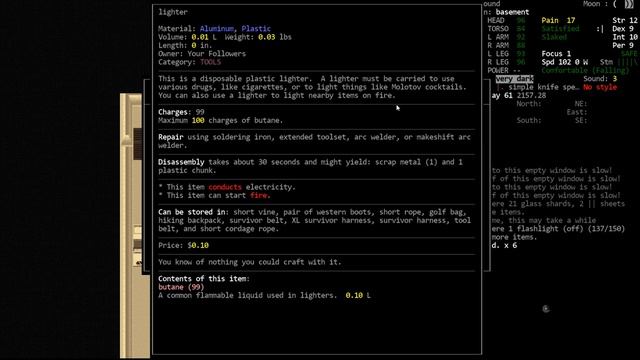
Task: Click the TORSO body part status
Action: tap(506, 29)
